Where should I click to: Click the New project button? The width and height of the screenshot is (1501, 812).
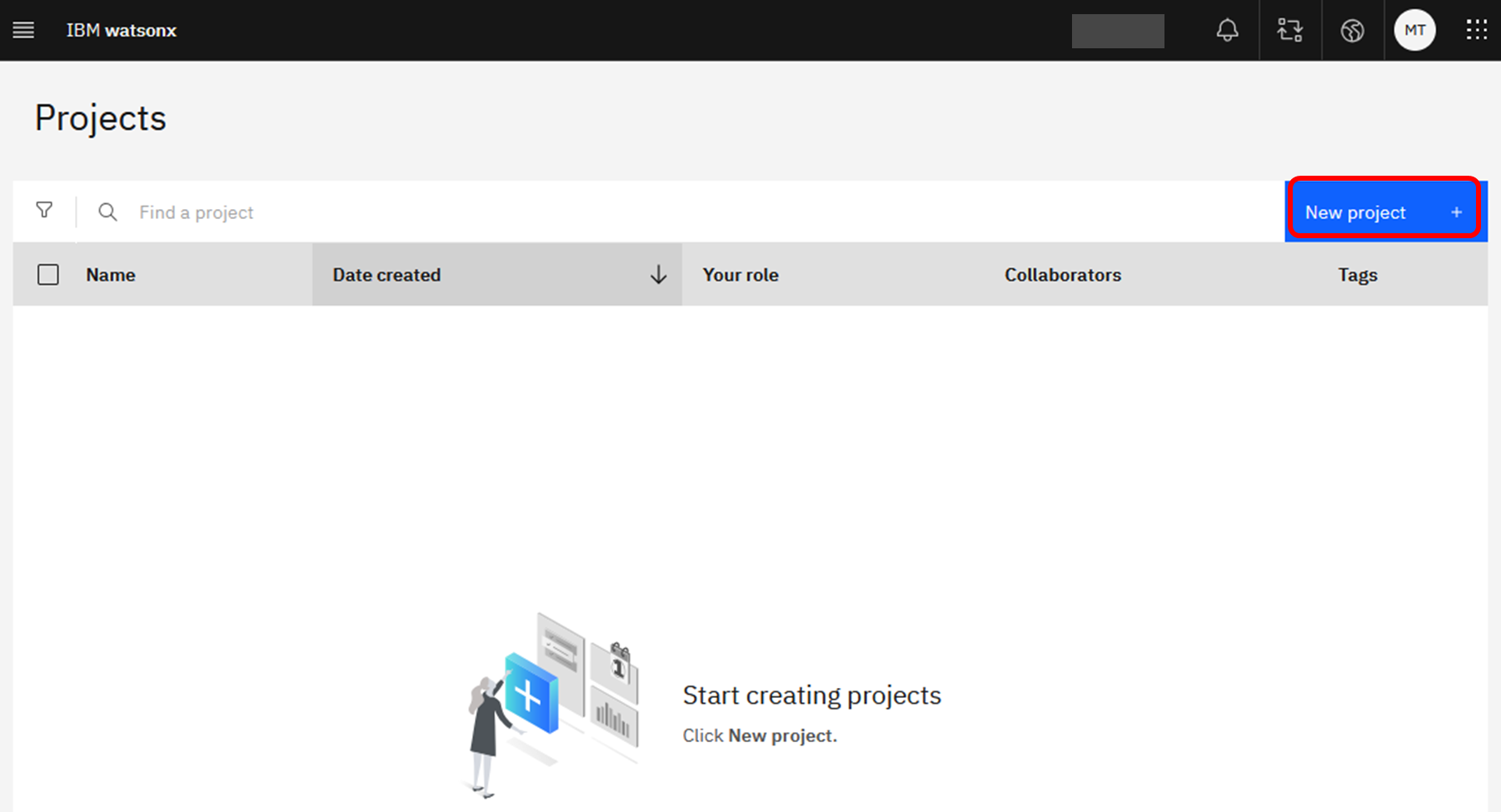pos(1355,212)
